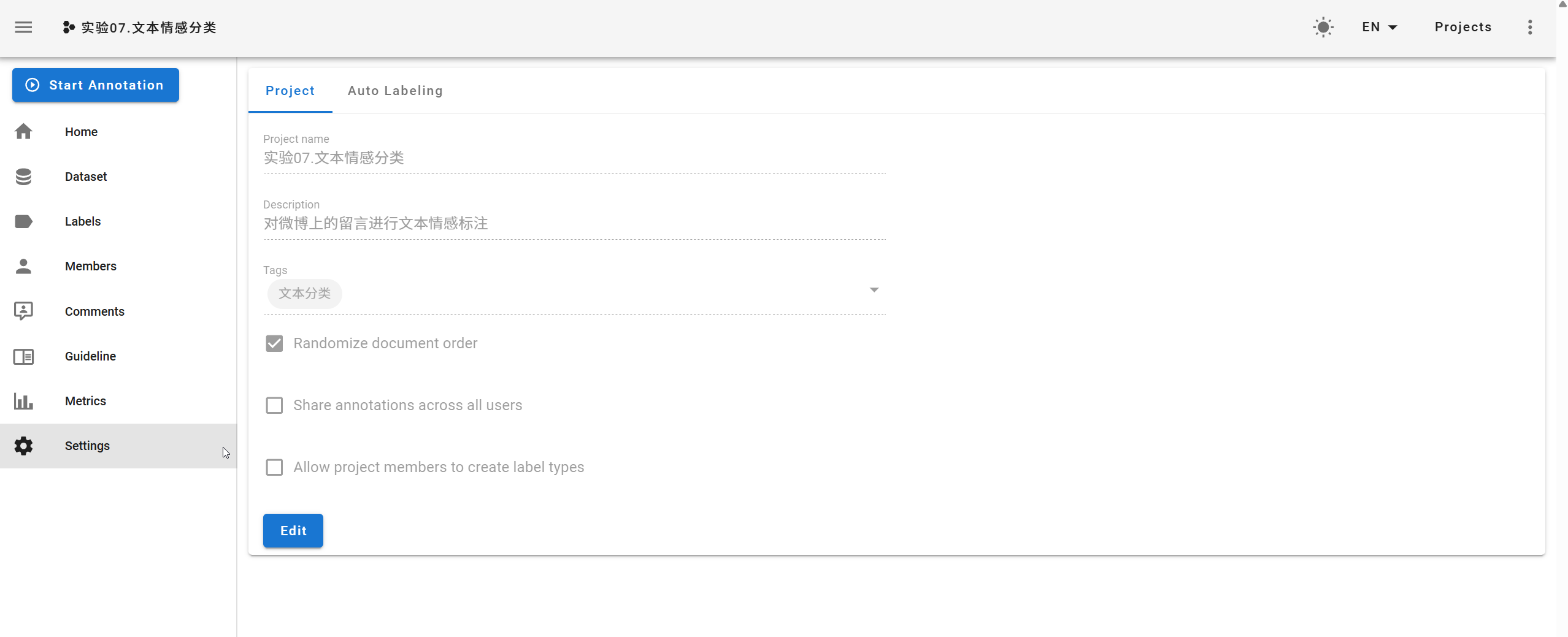Click the Home house icon

23,132
